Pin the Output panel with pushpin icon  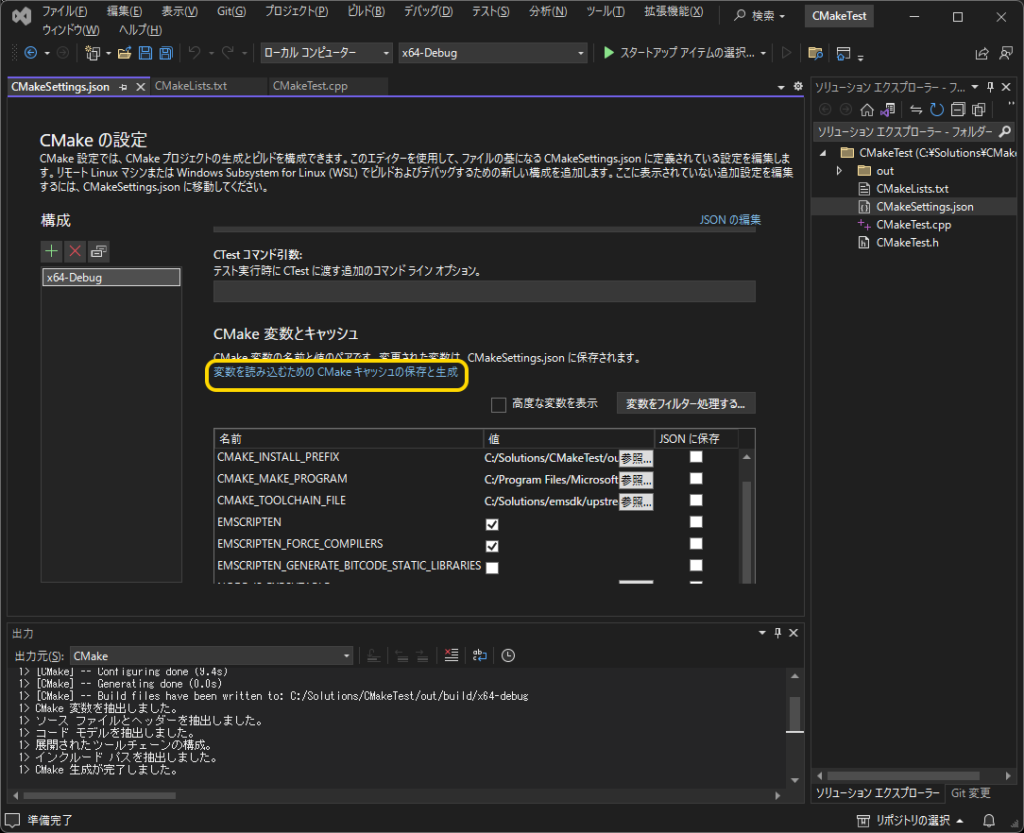[x=777, y=633]
